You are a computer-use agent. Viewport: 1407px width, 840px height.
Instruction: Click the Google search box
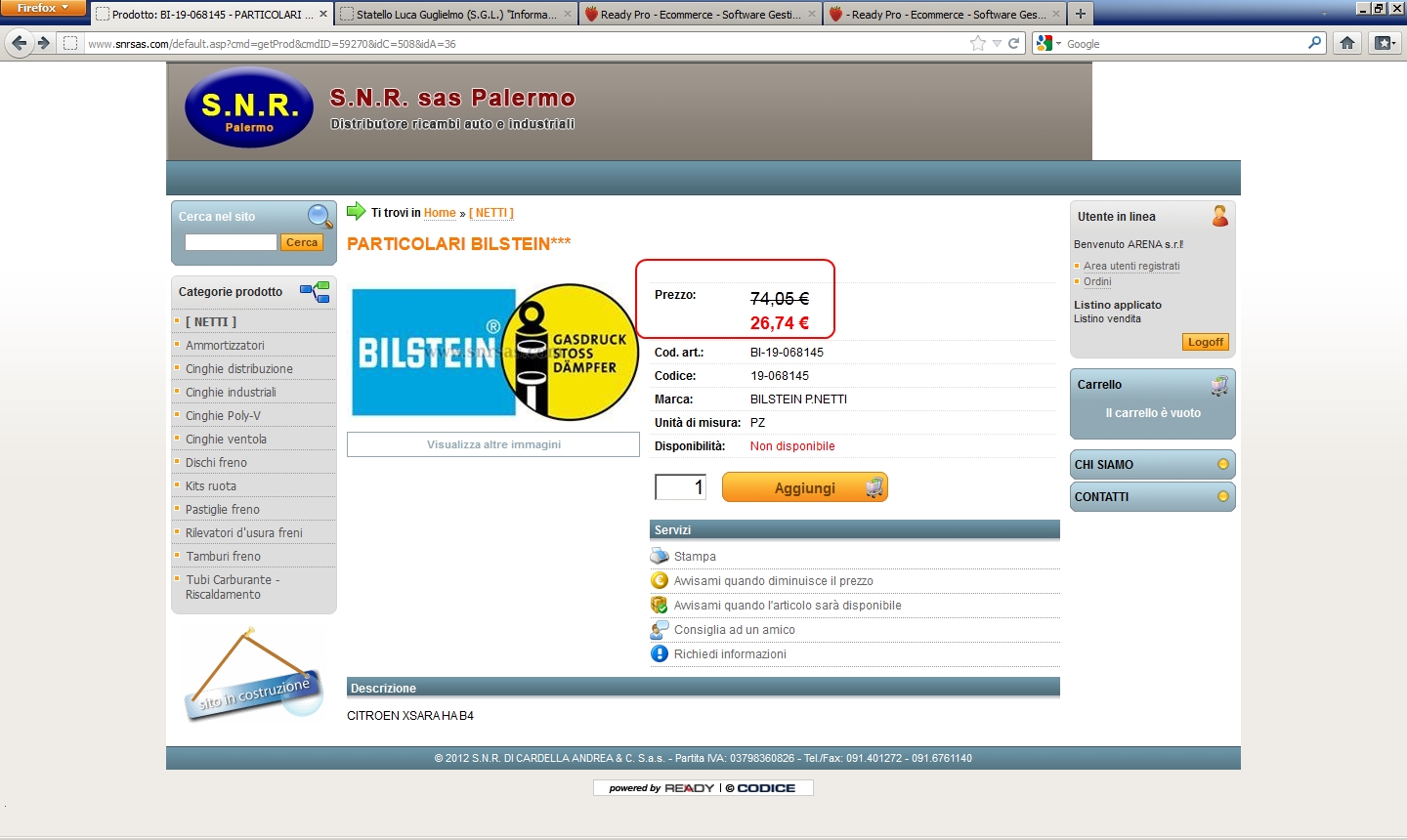(x=1184, y=43)
